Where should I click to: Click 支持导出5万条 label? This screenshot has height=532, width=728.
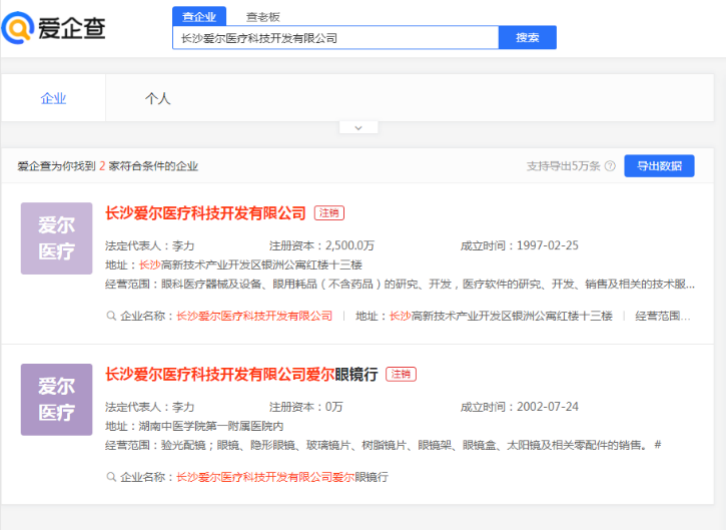pos(563,166)
